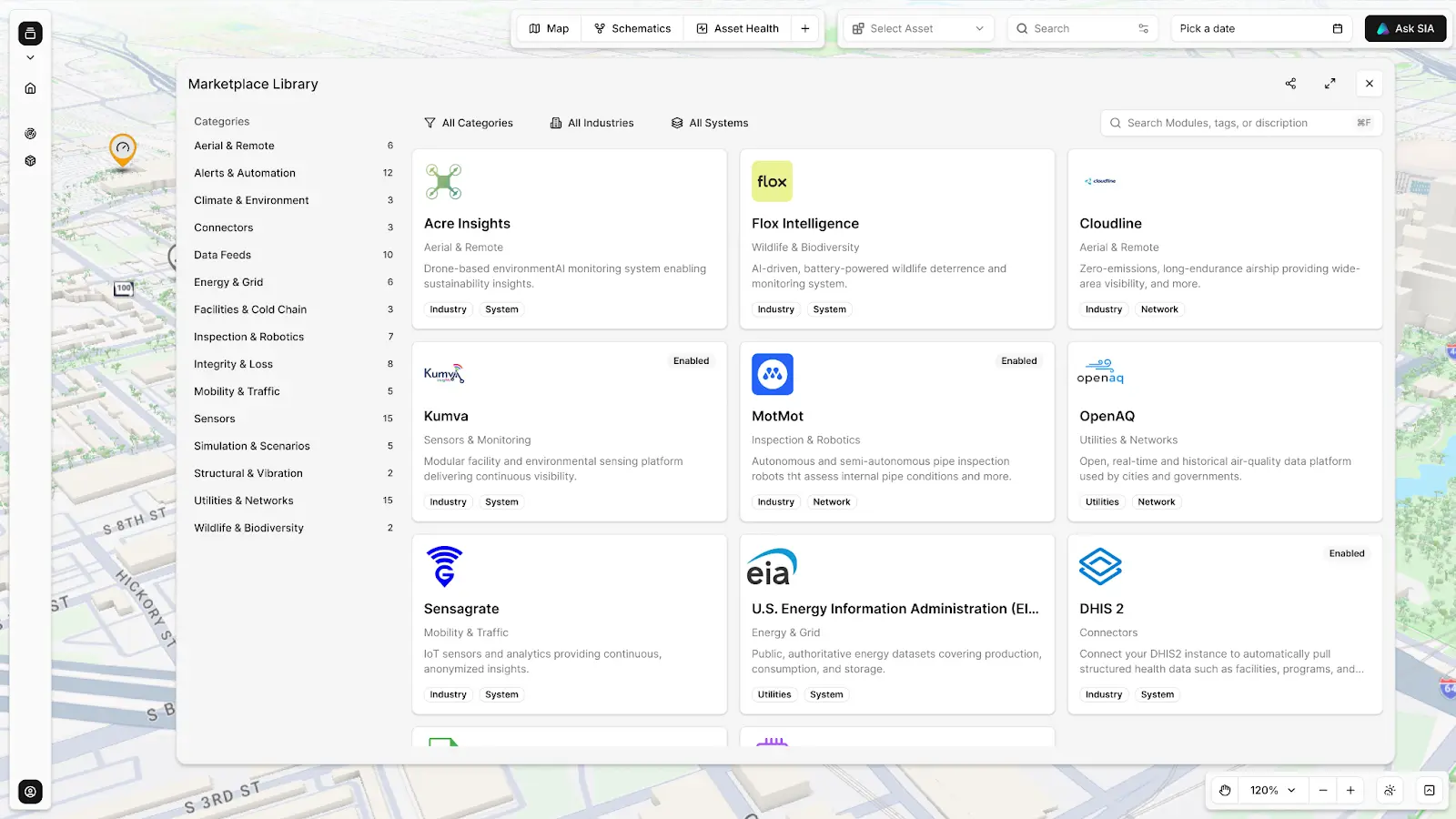
Task: Switch to the Schematics tab
Action: 632,28
